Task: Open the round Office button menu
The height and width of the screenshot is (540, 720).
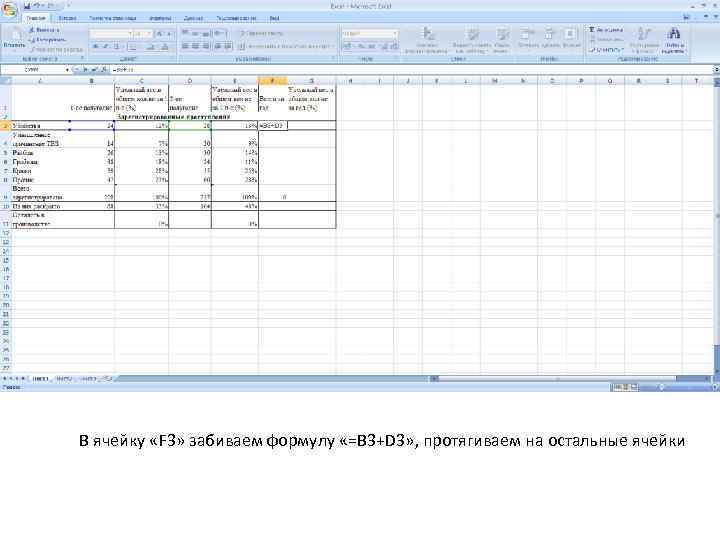Action: coord(9,9)
